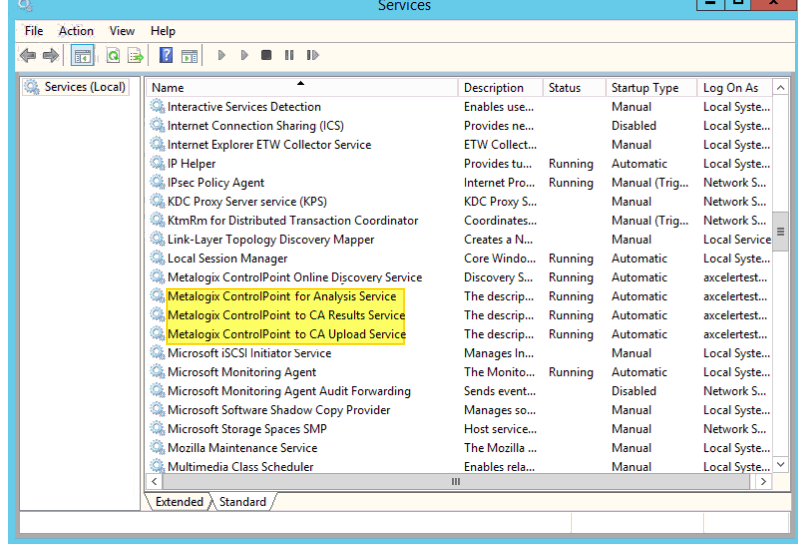798x554 pixels.
Task: Sort services by Startup Type column header
Action: [645, 88]
